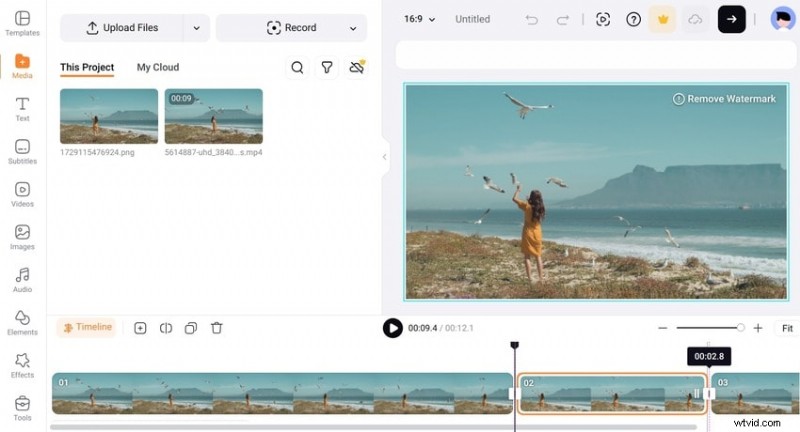Toggle the Timeline mode button
800x432 pixels.
click(87, 327)
